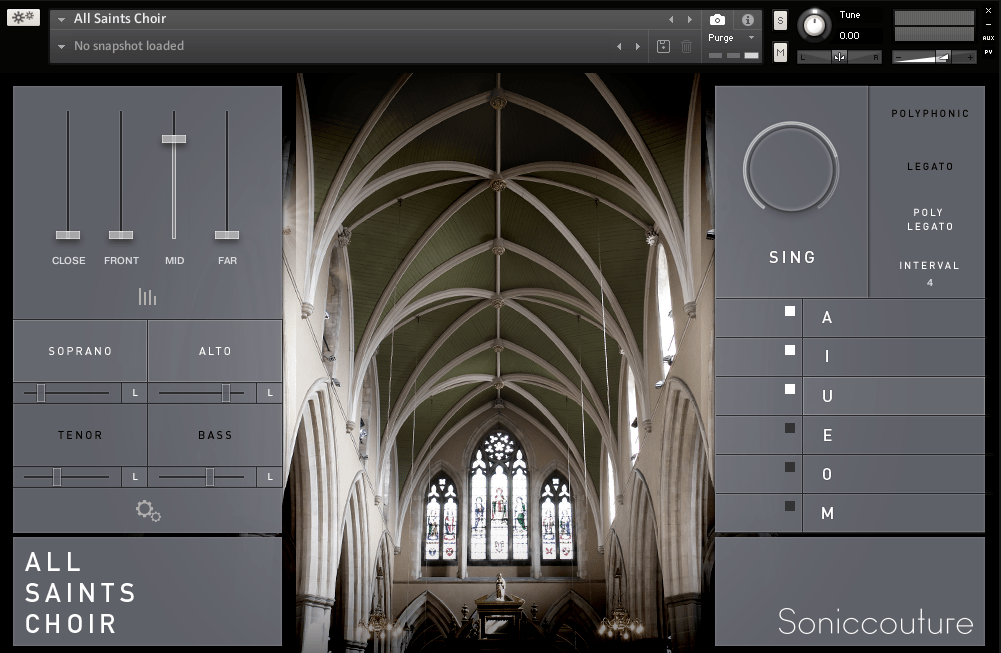The width and height of the screenshot is (1001, 653).
Task: Click the Soprano voice button
Action: point(80,351)
